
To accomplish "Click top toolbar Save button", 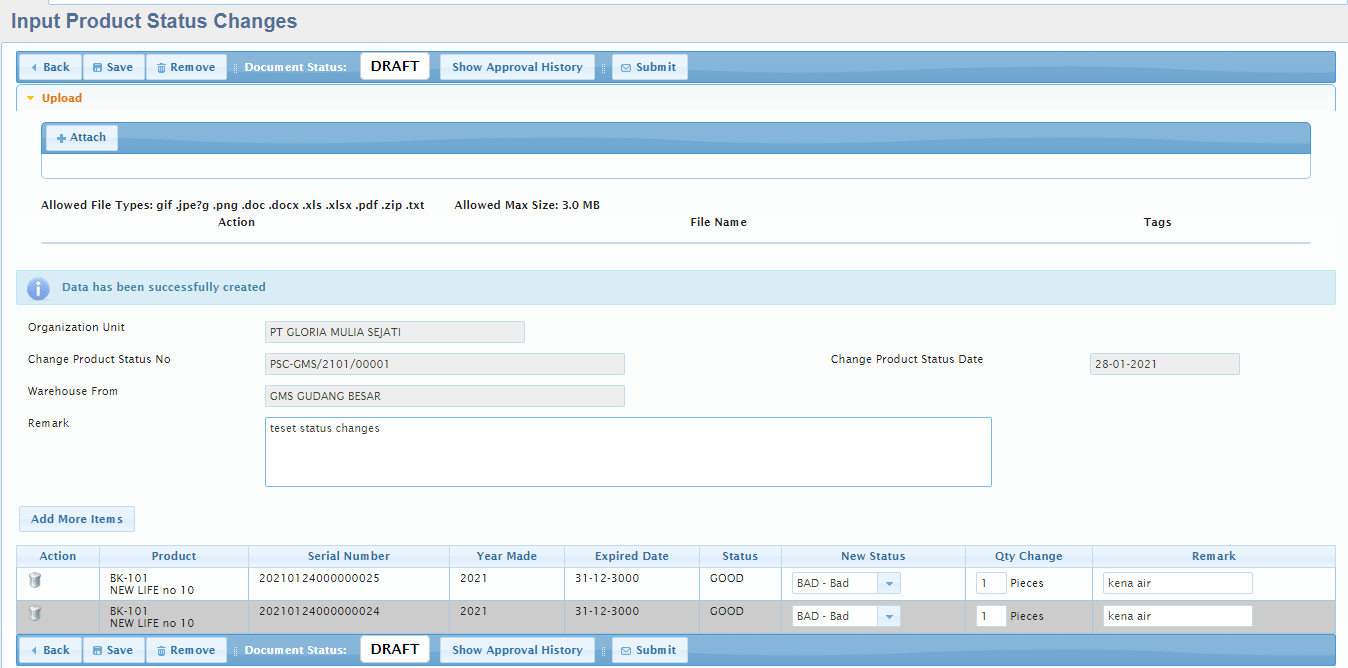I will (x=114, y=67).
